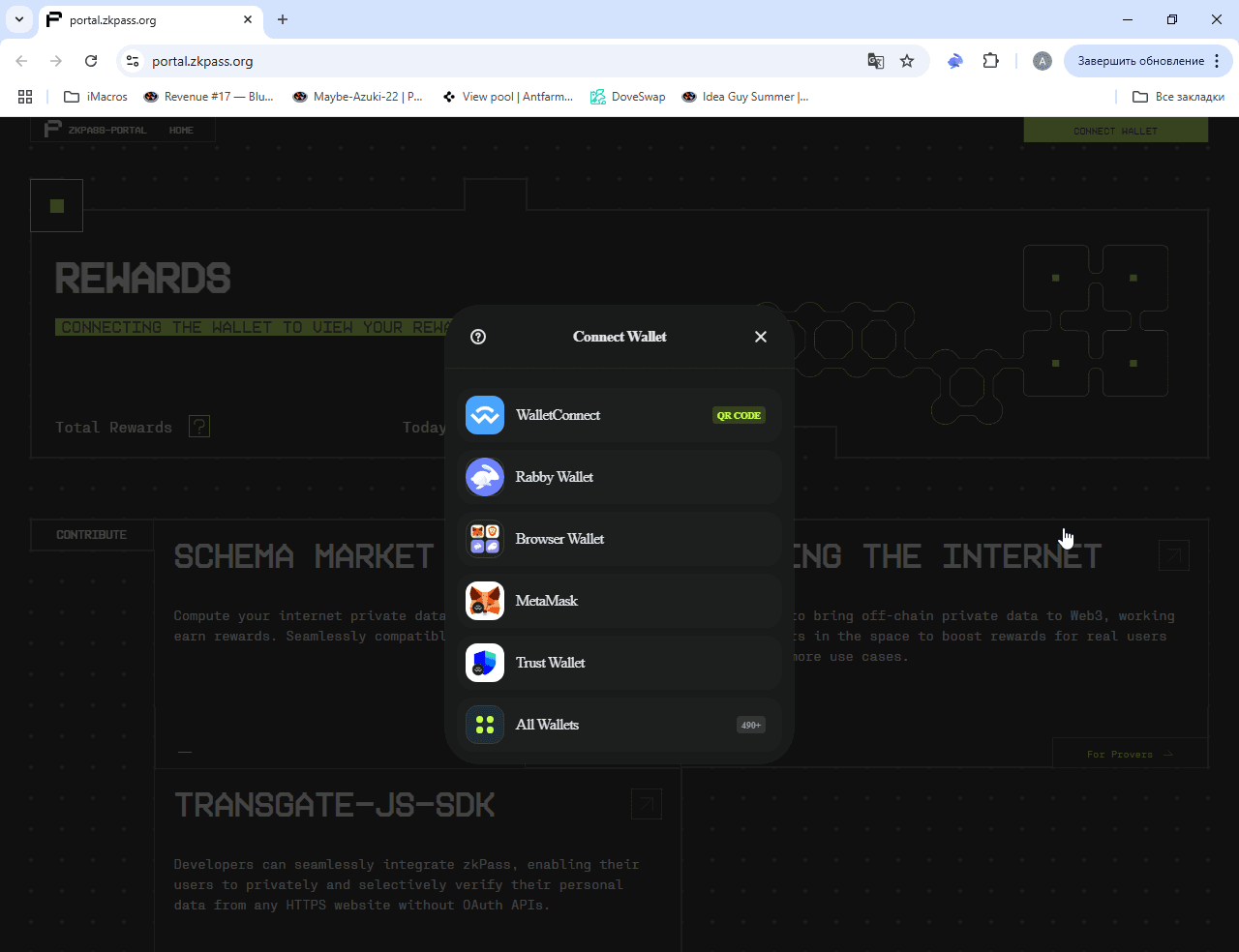Select the CONTRIBUTE tab
The image size is (1239, 952).
tap(91, 535)
